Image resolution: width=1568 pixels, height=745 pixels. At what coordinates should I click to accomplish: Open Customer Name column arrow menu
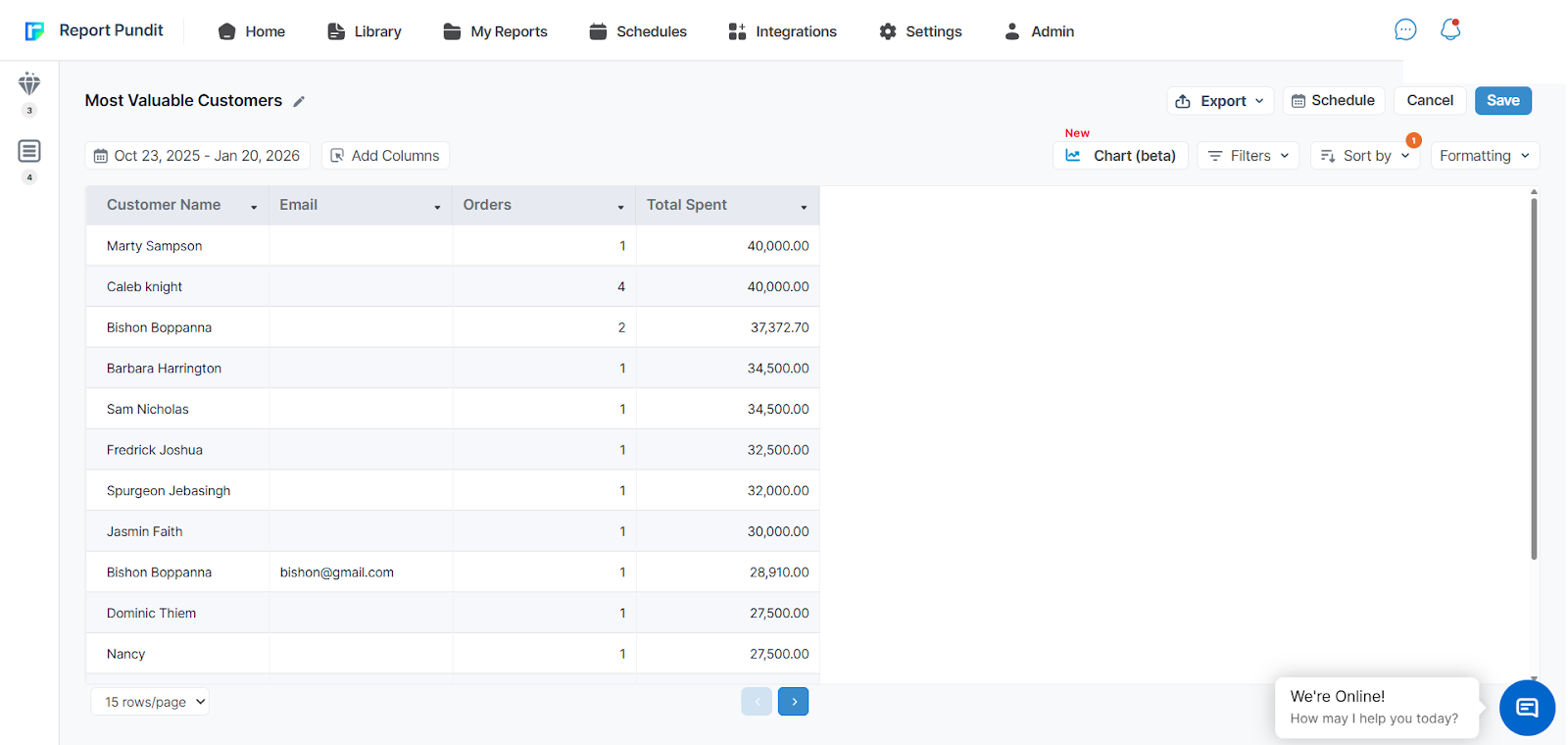tap(254, 207)
